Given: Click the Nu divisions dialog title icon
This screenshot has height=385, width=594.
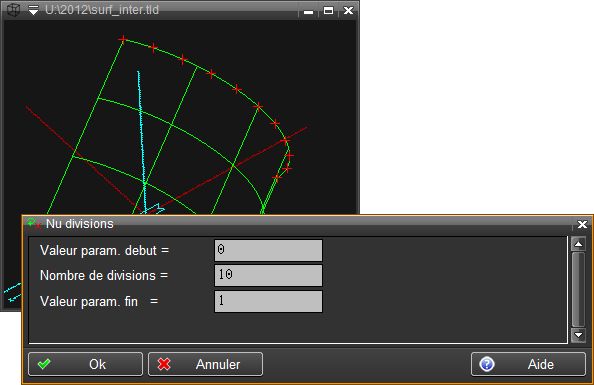Looking at the screenshot, I should (34, 224).
